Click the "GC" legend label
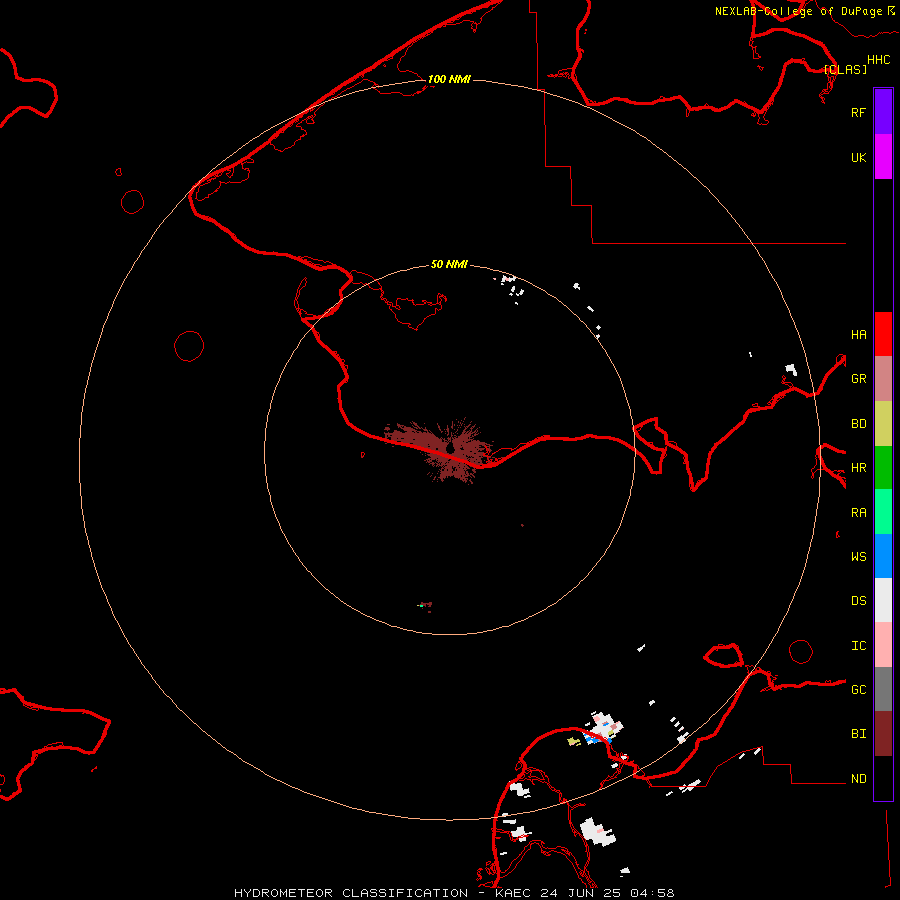Screen dimensions: 900x900 pos(859,690)
